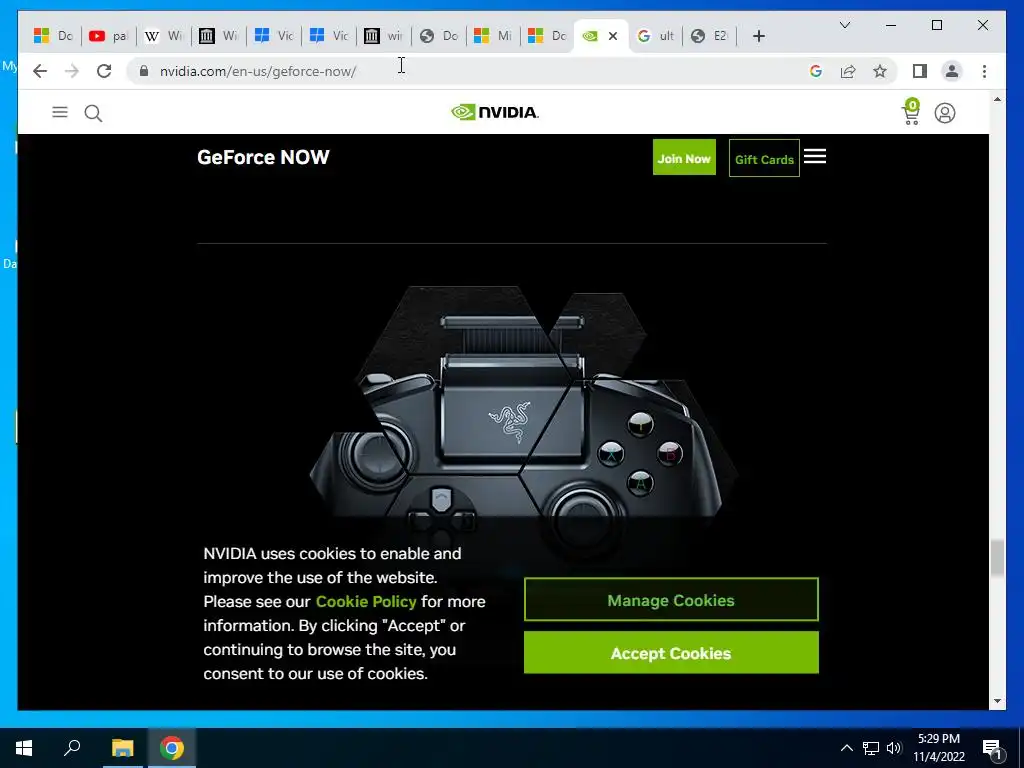
Task: Click the Join Now button
Action: [684, 157]
